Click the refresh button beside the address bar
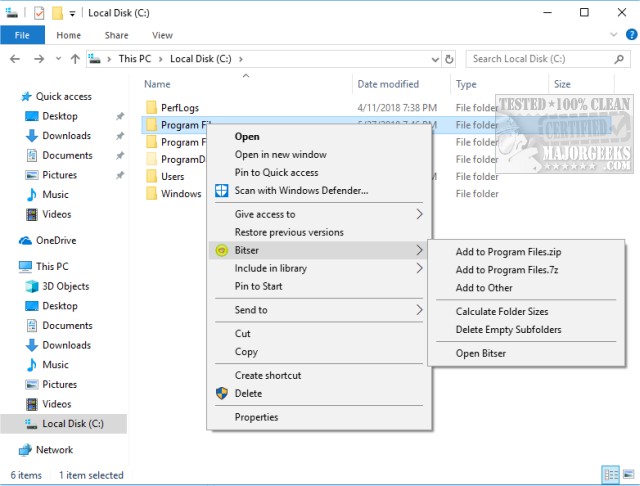 (449, 59)
